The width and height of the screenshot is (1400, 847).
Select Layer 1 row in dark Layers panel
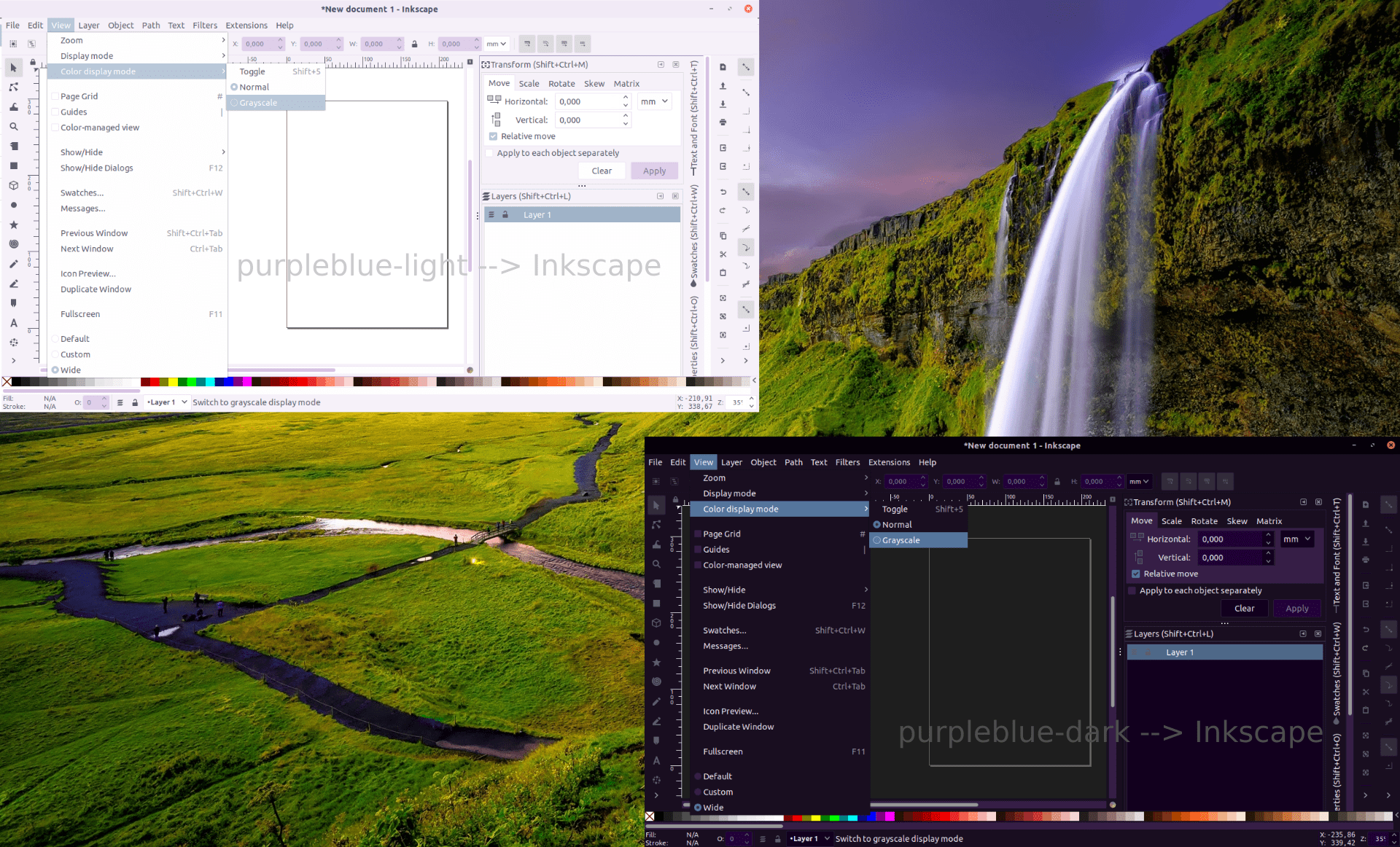pos(1224,652)
